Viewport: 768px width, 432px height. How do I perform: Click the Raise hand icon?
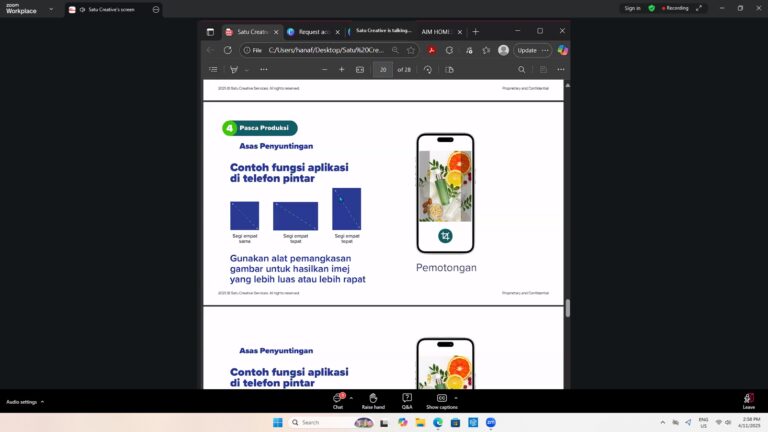point(373,399)
